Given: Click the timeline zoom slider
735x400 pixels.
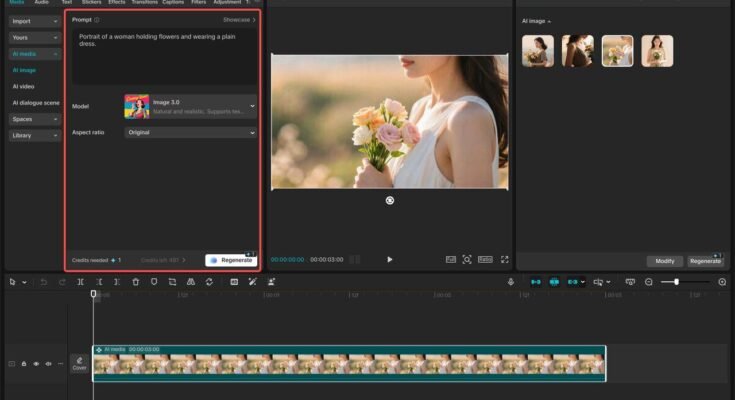Looking at the screenshot, I should (x=676, y=282).
